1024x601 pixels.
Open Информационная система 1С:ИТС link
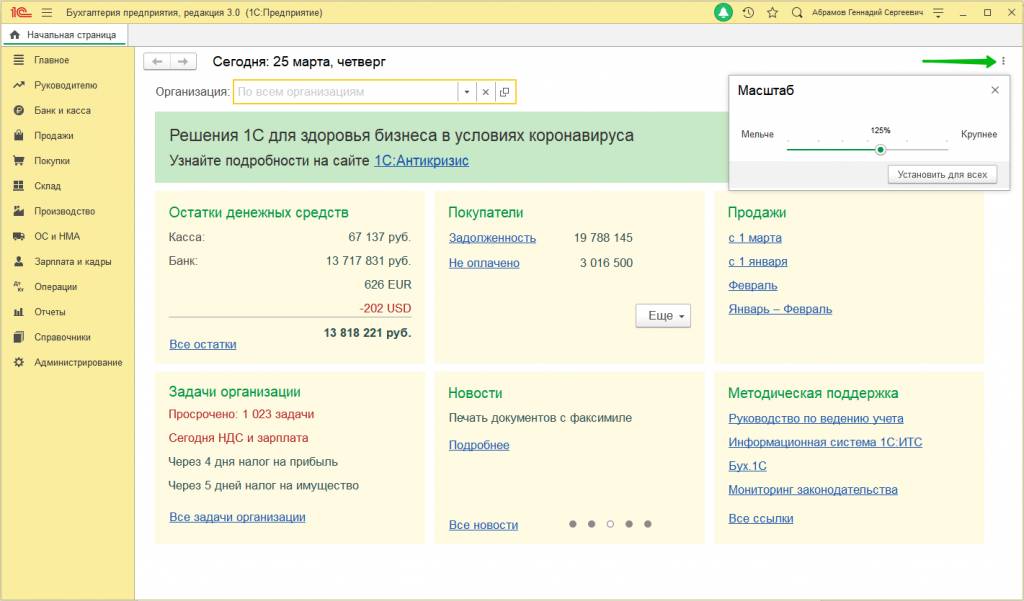(825, 442)
